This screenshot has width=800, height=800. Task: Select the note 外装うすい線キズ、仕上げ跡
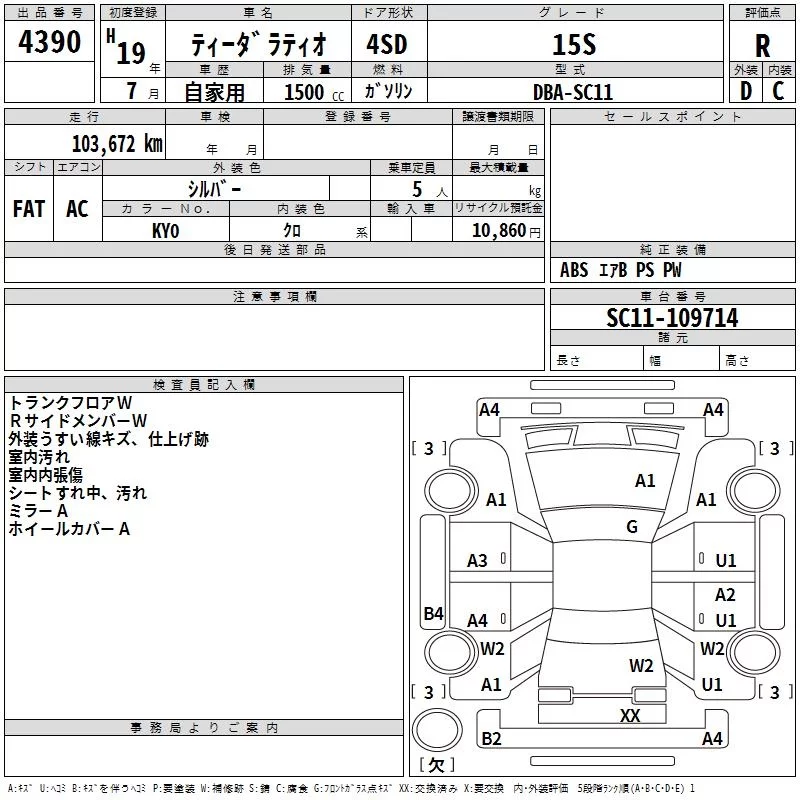[x=109, y=439]
